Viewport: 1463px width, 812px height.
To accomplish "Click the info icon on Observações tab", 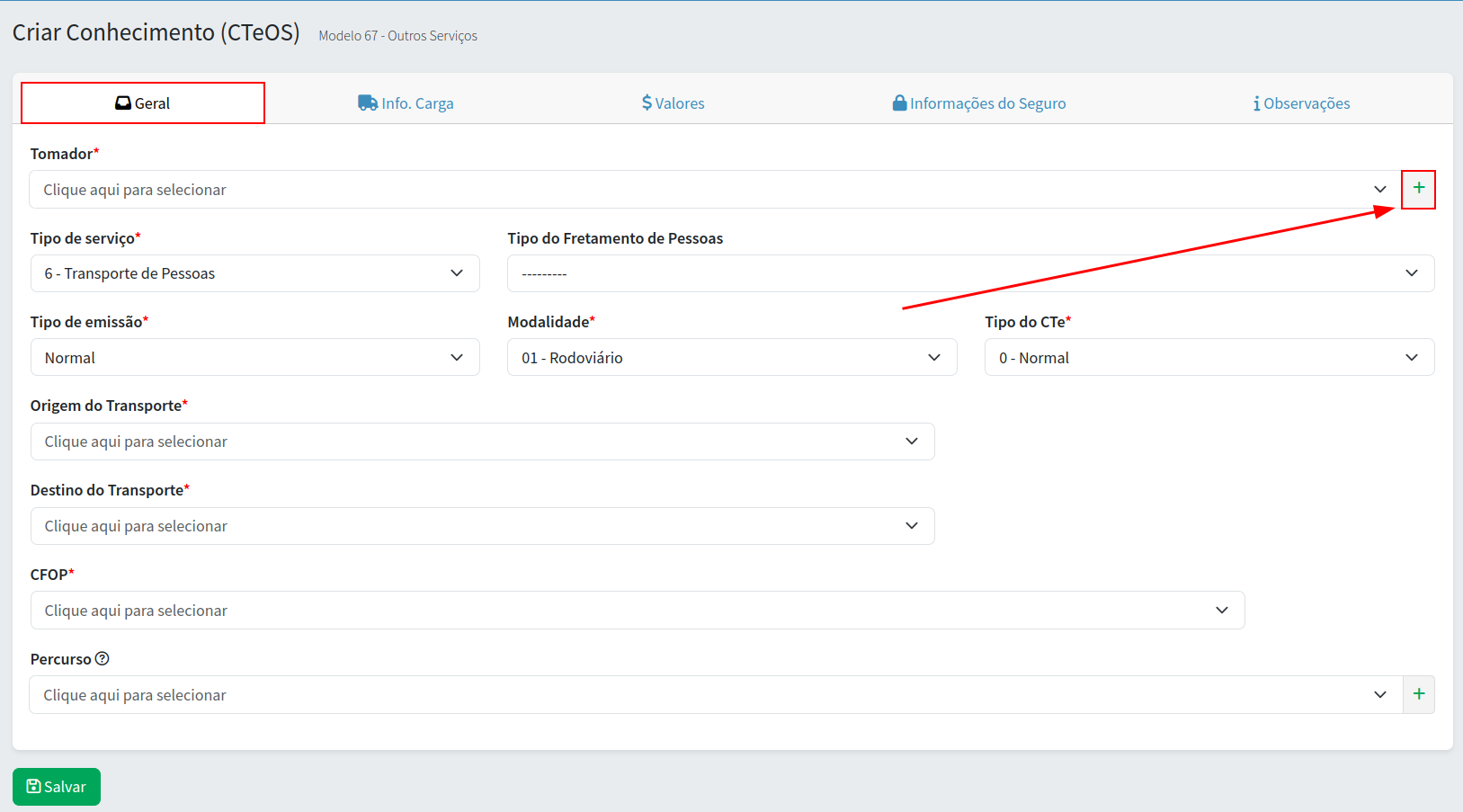I will click(x=1256, y=104).
